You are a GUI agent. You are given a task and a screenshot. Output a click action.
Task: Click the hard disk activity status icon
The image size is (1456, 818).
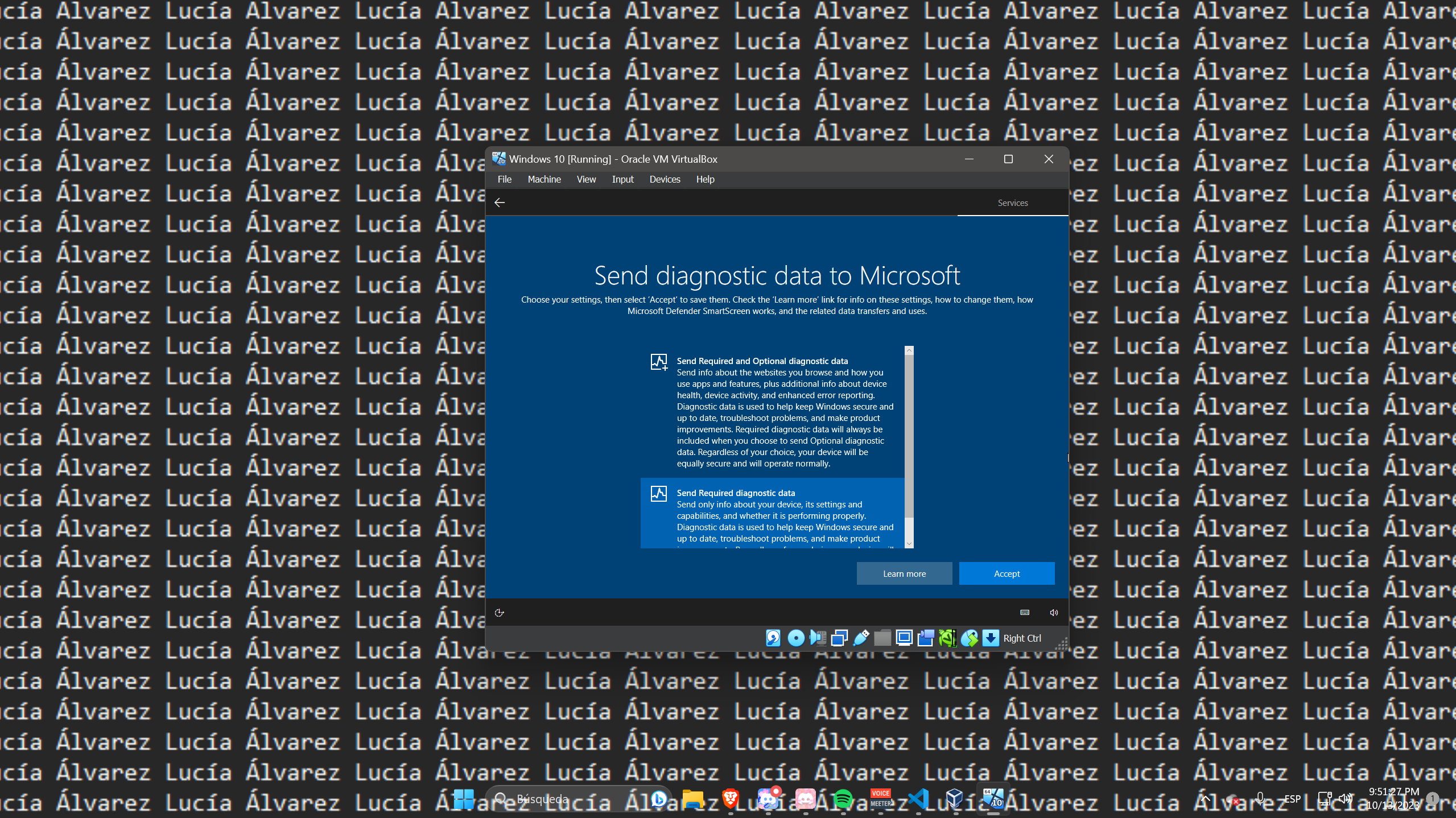(773, 638)
